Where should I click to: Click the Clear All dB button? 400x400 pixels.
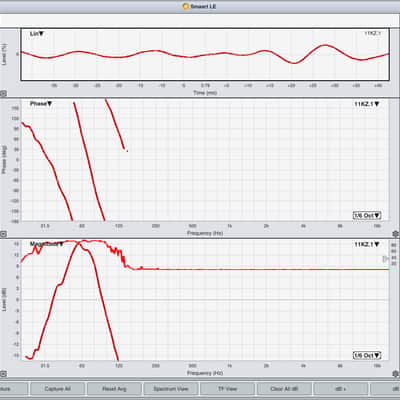pos(284,389)
